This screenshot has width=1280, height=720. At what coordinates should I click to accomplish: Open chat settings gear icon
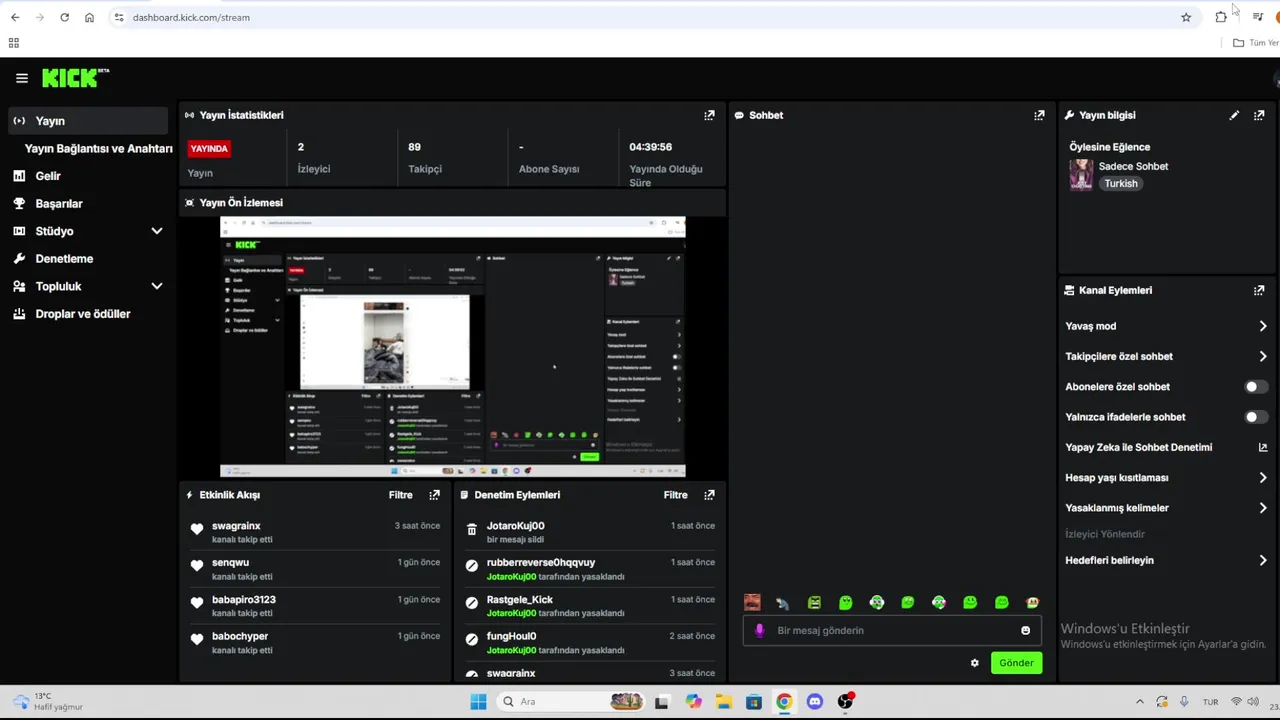pos(975,663)
